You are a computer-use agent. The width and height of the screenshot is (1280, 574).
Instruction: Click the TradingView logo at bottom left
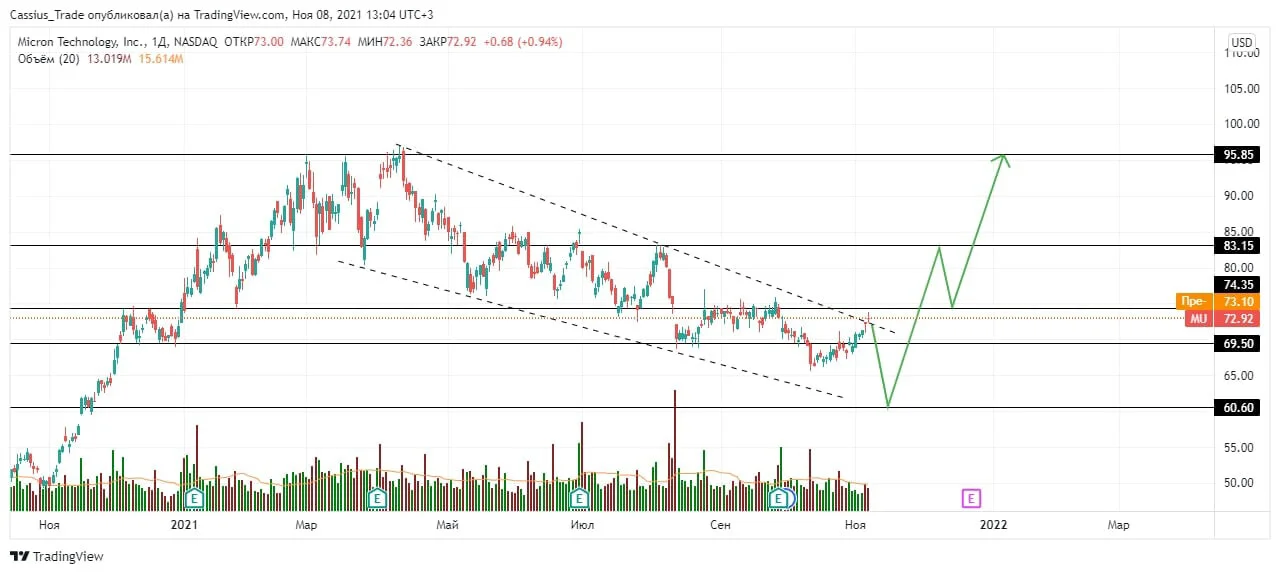click(57, 556)
